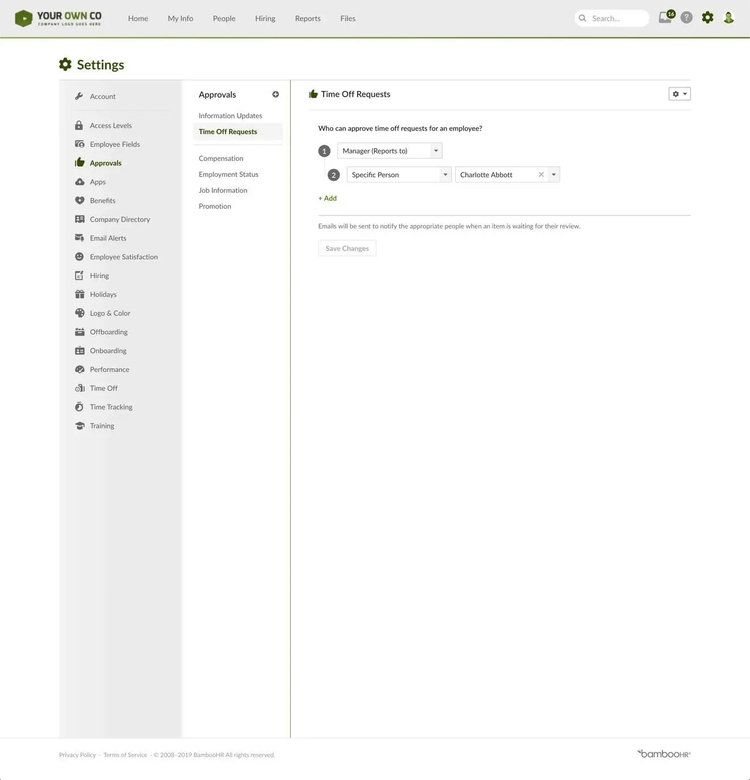
Task: Open Employee Fields settings label
Action: [x=115, y=144]
